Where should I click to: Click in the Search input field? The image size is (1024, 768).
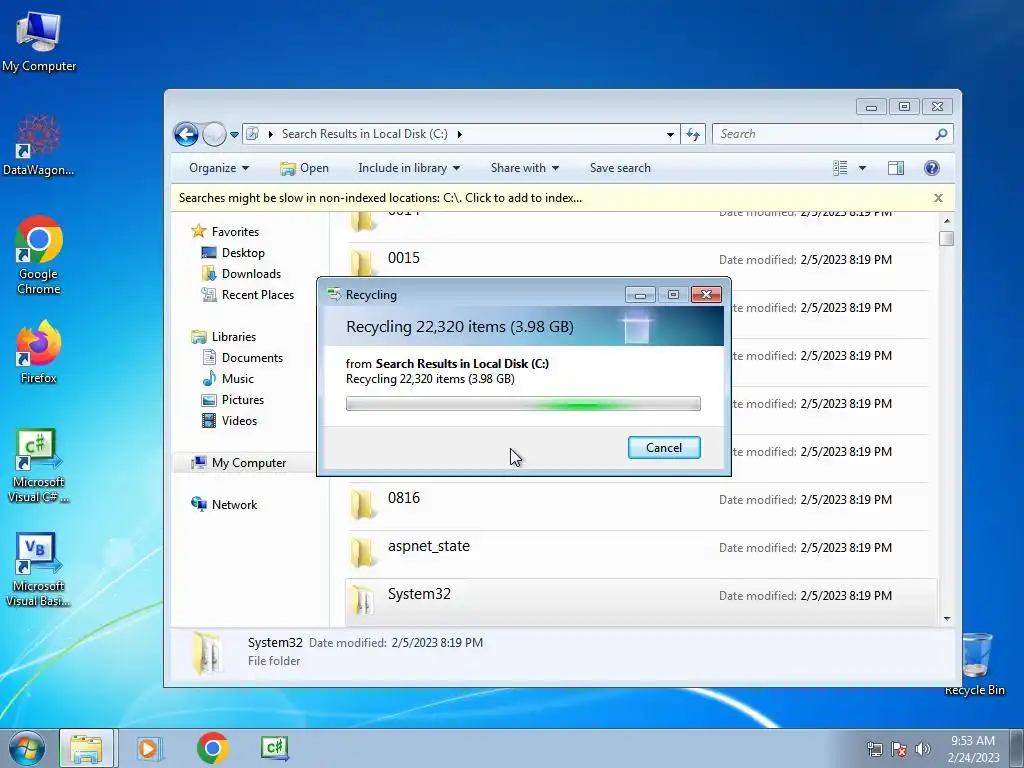tap(825, 134)
